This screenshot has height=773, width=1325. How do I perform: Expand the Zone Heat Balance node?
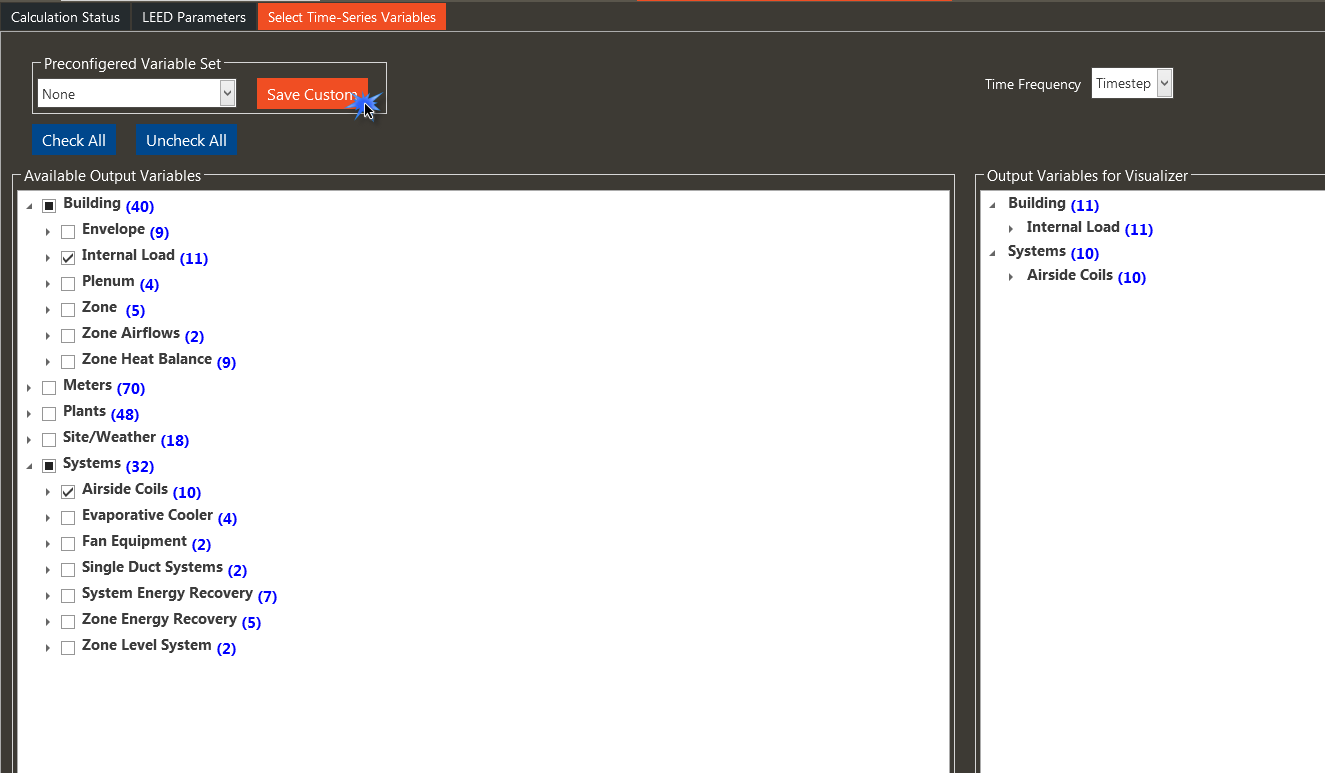point(48,362)
